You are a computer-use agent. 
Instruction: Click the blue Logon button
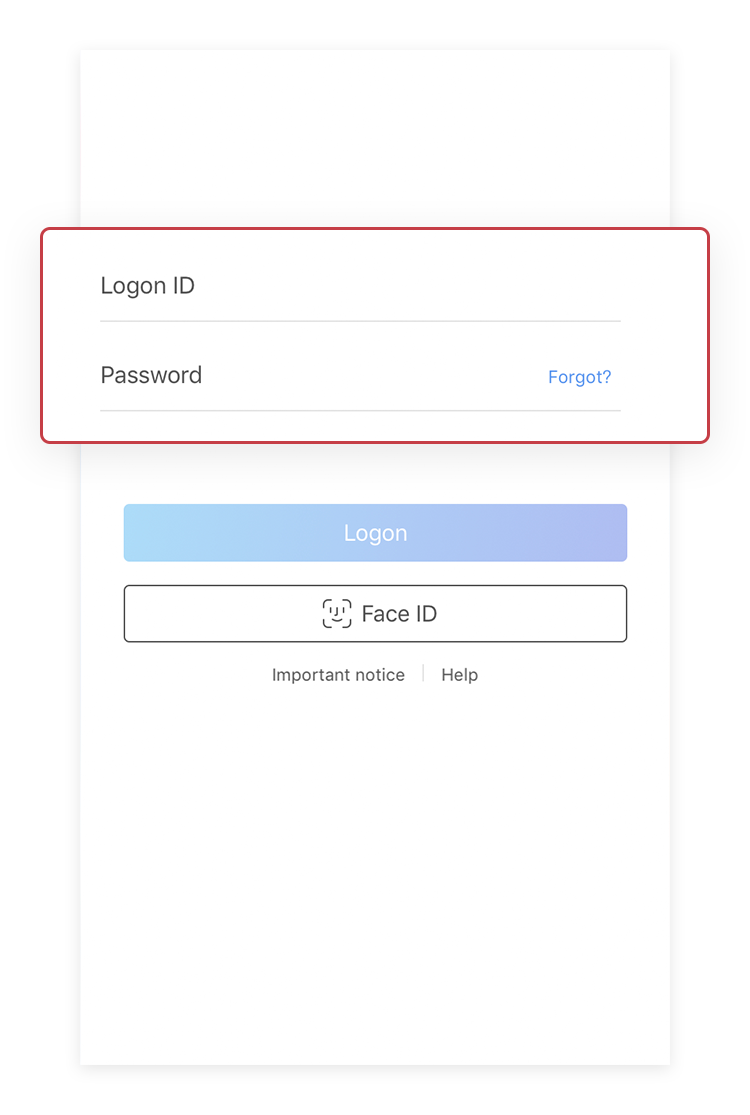tap(375, 533)
